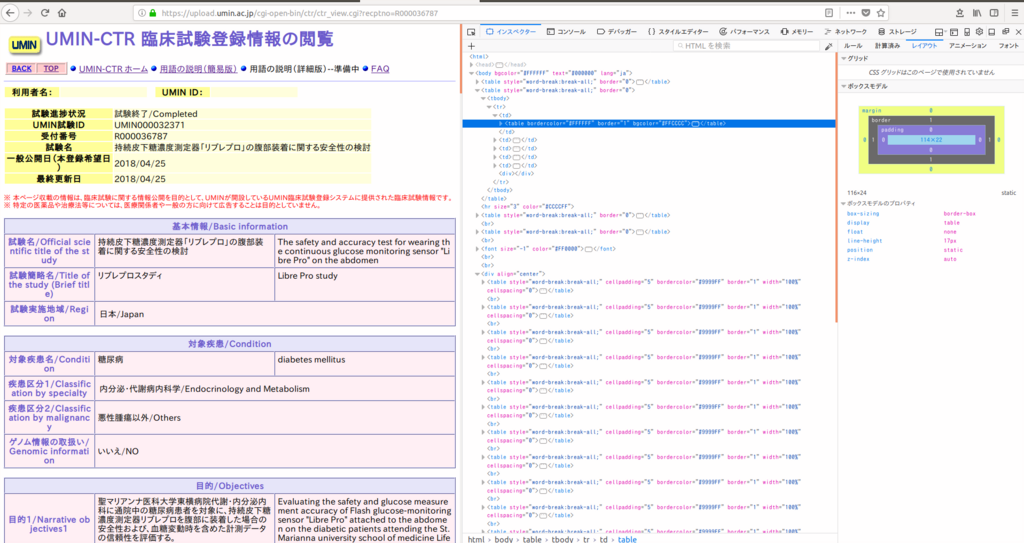Save page to Pocket
The image size is (1024, 543).
865,13
